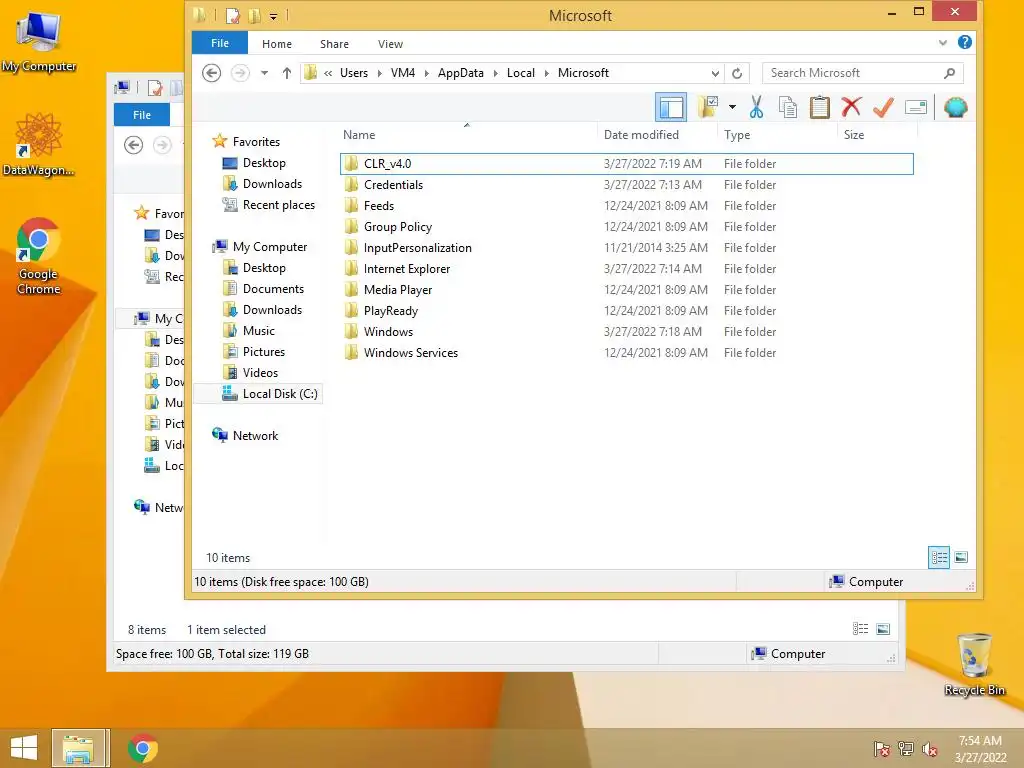Switch to the Share ribbon tab
Image resolution: width=1024 pixels, height=768 pixels.
334,44
